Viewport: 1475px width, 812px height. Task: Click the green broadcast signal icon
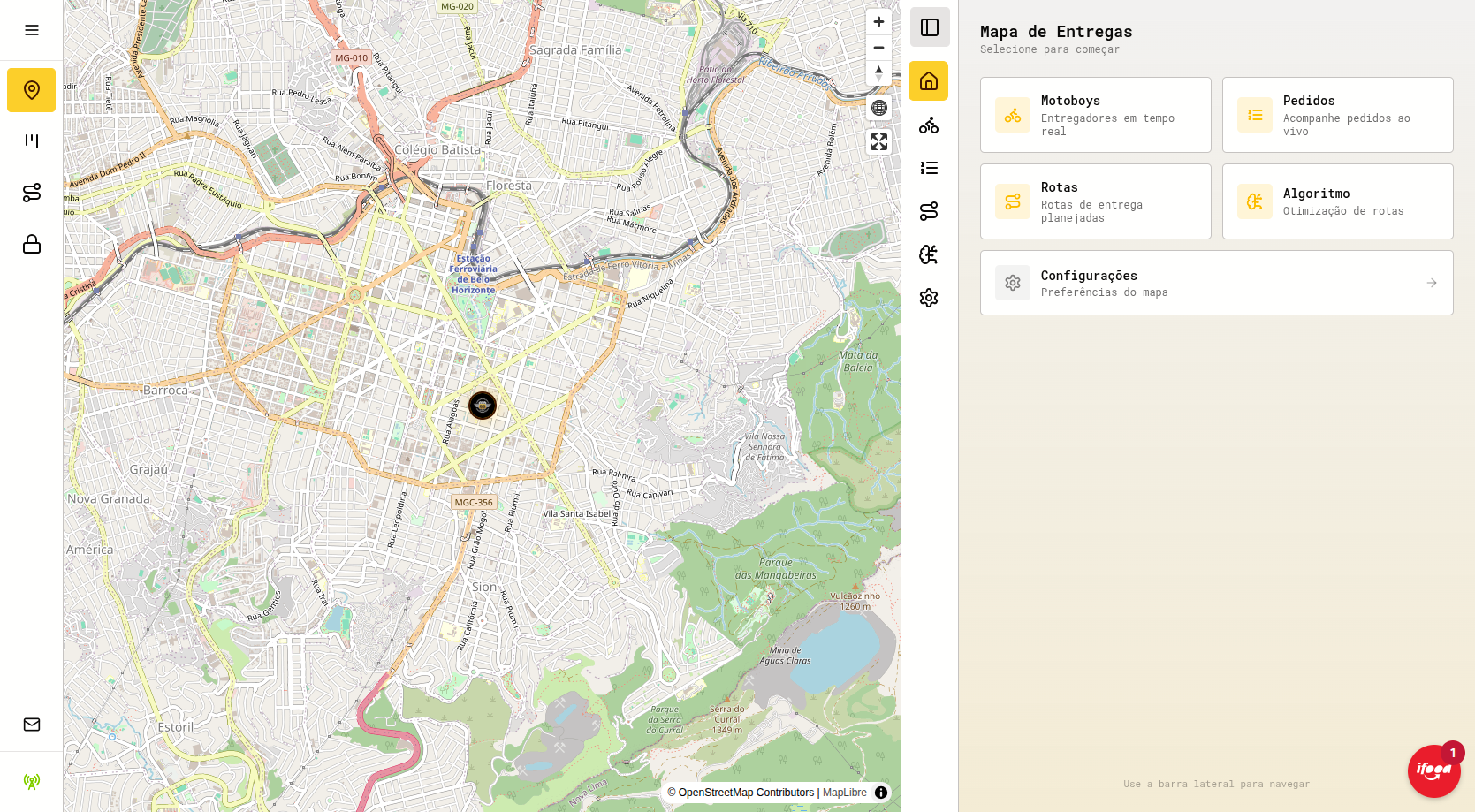click(x=32, y=781)
